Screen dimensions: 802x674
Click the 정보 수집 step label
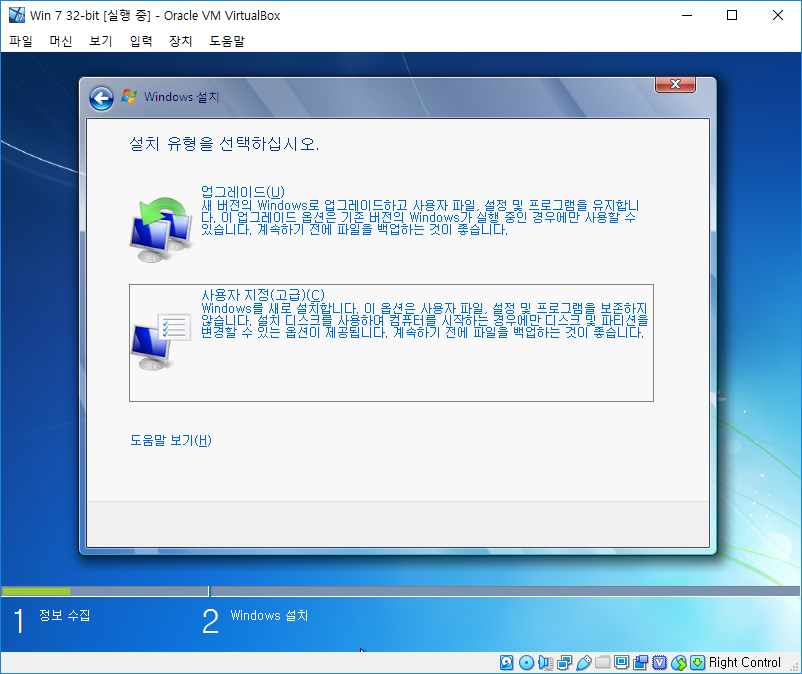64,615
